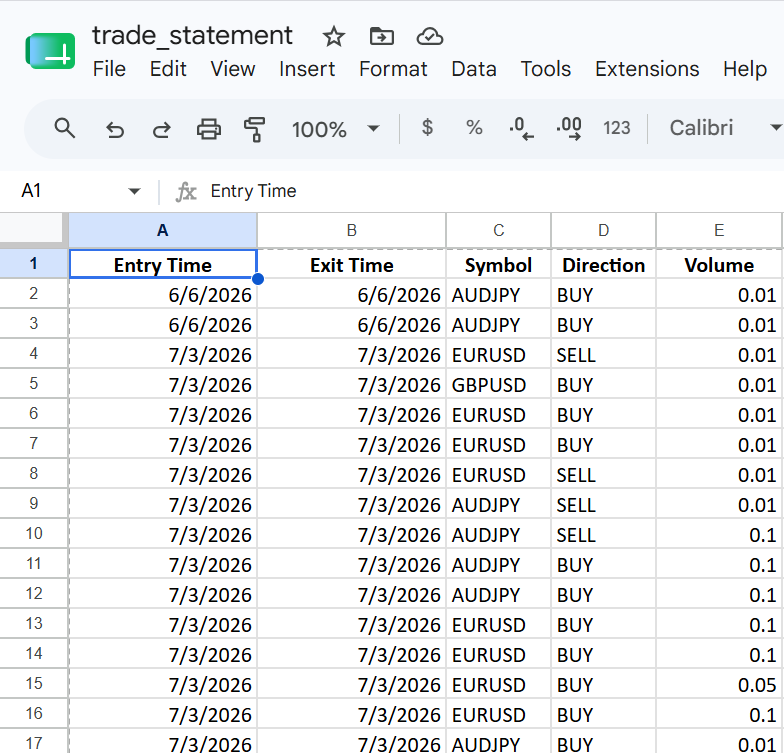Click the Volume header cell
Viewport: 784px width, 753px height.
click(719, 264)
